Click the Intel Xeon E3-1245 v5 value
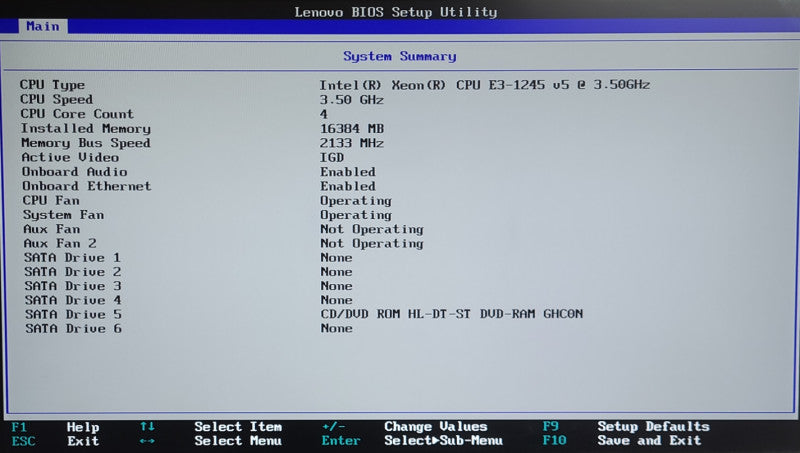This screenshot has width=800, height=453. tap(485, 85)
